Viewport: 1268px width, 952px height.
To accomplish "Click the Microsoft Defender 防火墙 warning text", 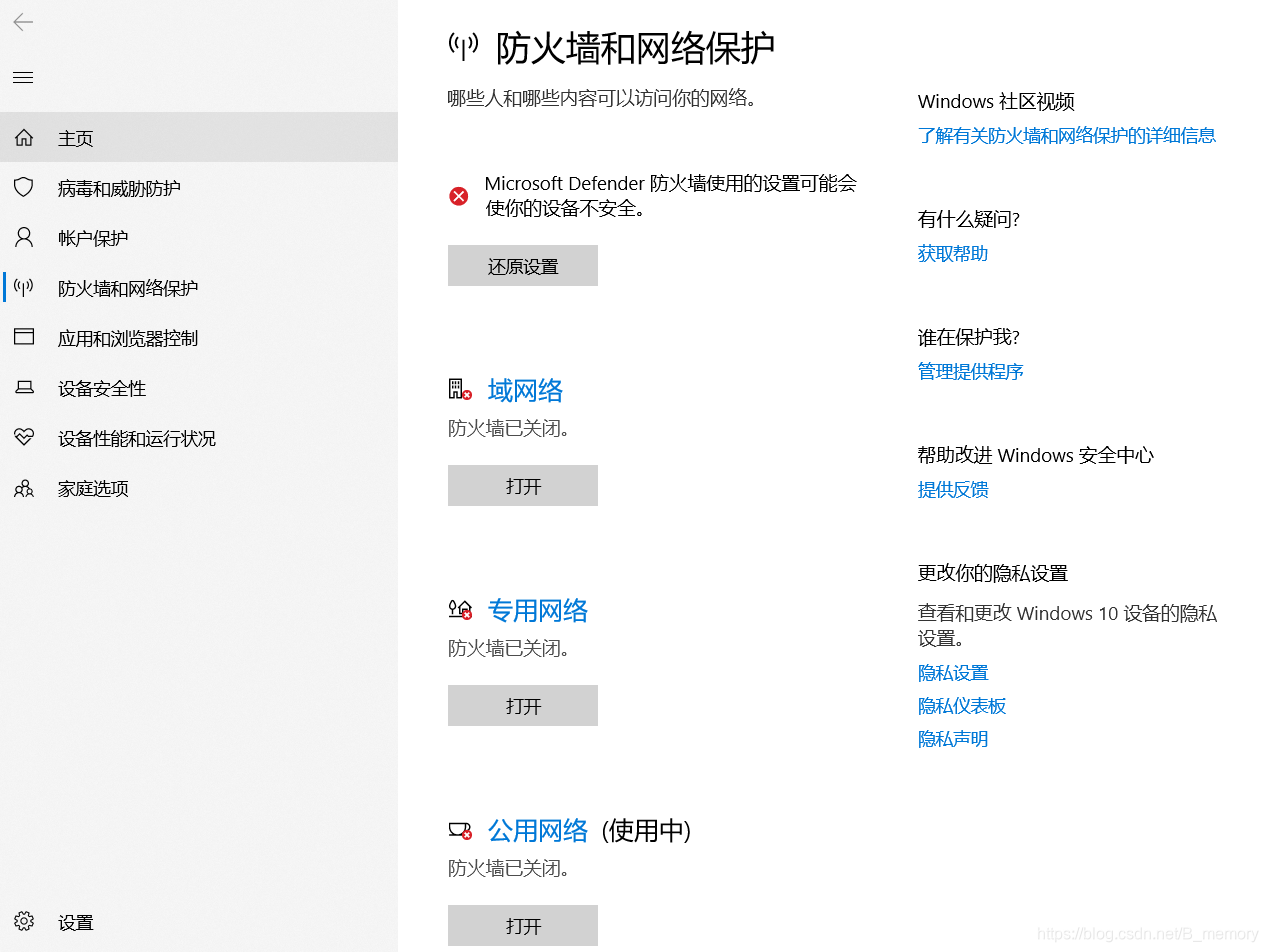I will click(671, 196).
